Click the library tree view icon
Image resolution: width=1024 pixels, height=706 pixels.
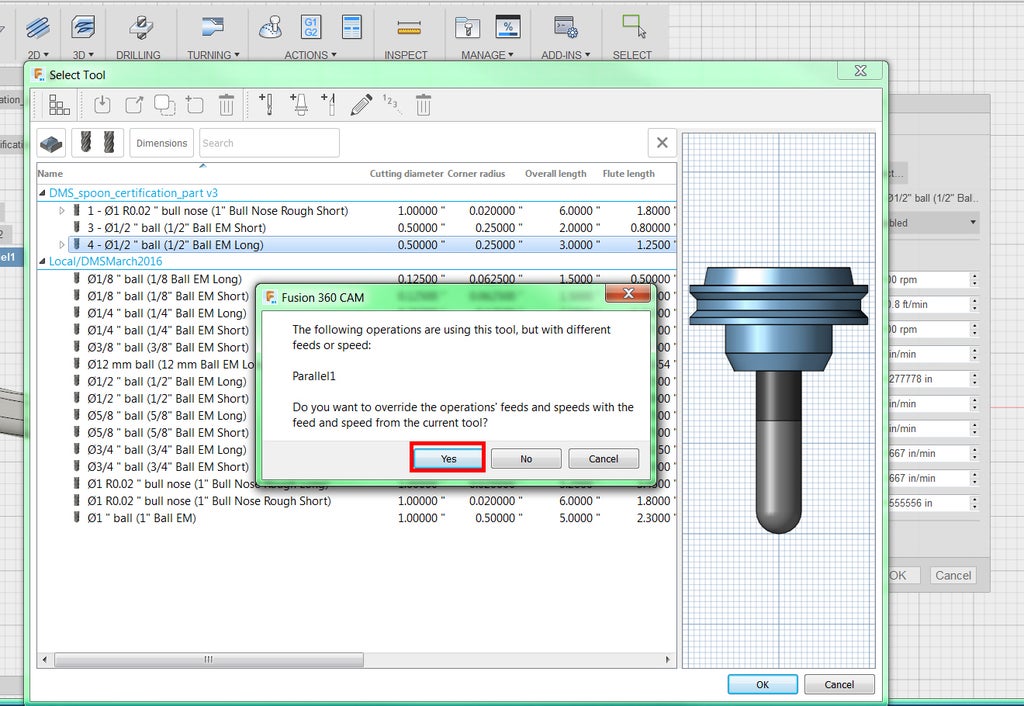pos(59,104)
